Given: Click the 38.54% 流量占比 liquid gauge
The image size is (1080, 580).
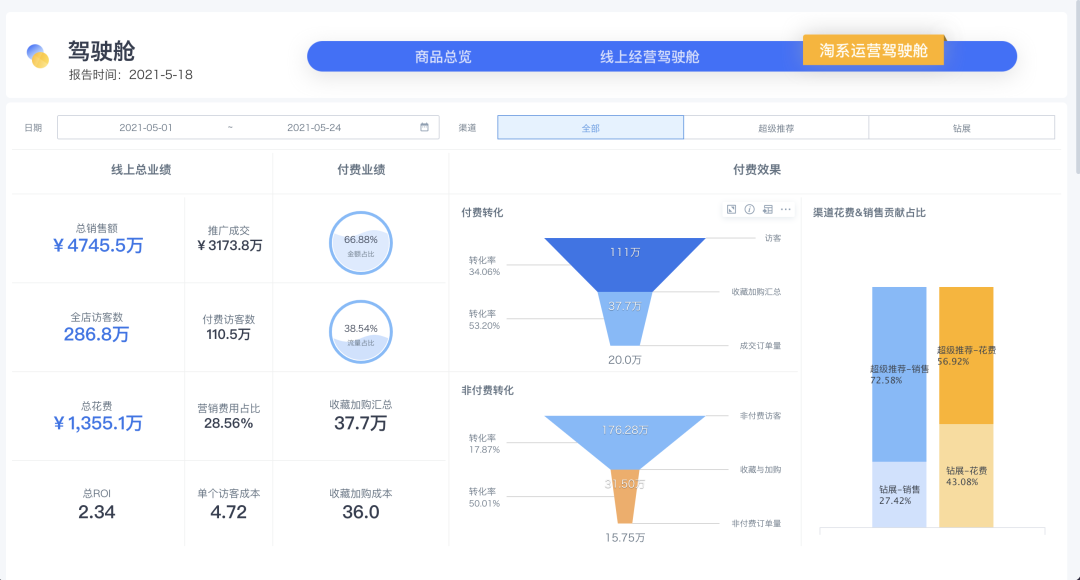Looking at the screenshot, I should click(361, 332).
